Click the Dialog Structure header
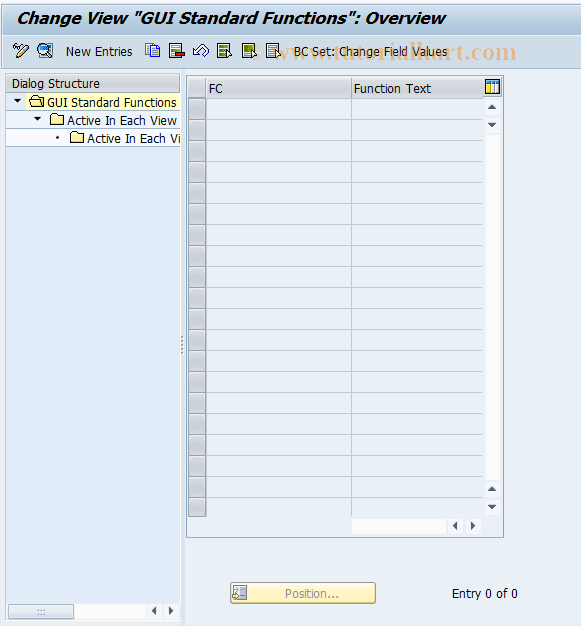This screenshot has height=626, width=581. click(93, 83)
